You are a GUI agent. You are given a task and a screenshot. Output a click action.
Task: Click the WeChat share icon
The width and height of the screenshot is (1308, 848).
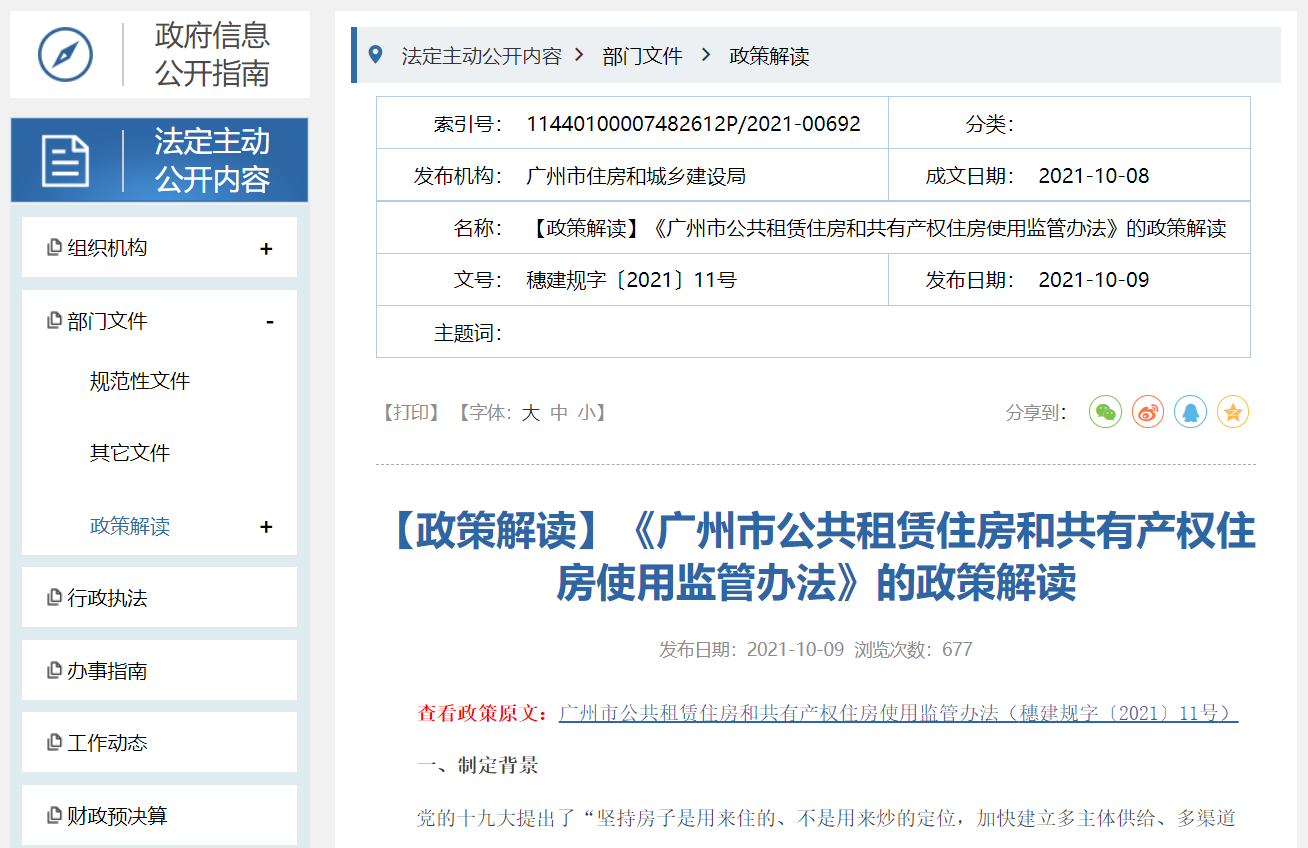1105,412
